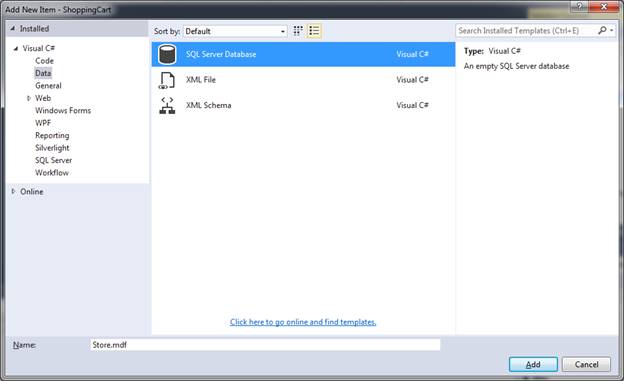Expand the Web tree node arrow
The height and width of the screenshot is (381, 624).
click(29, 98)
